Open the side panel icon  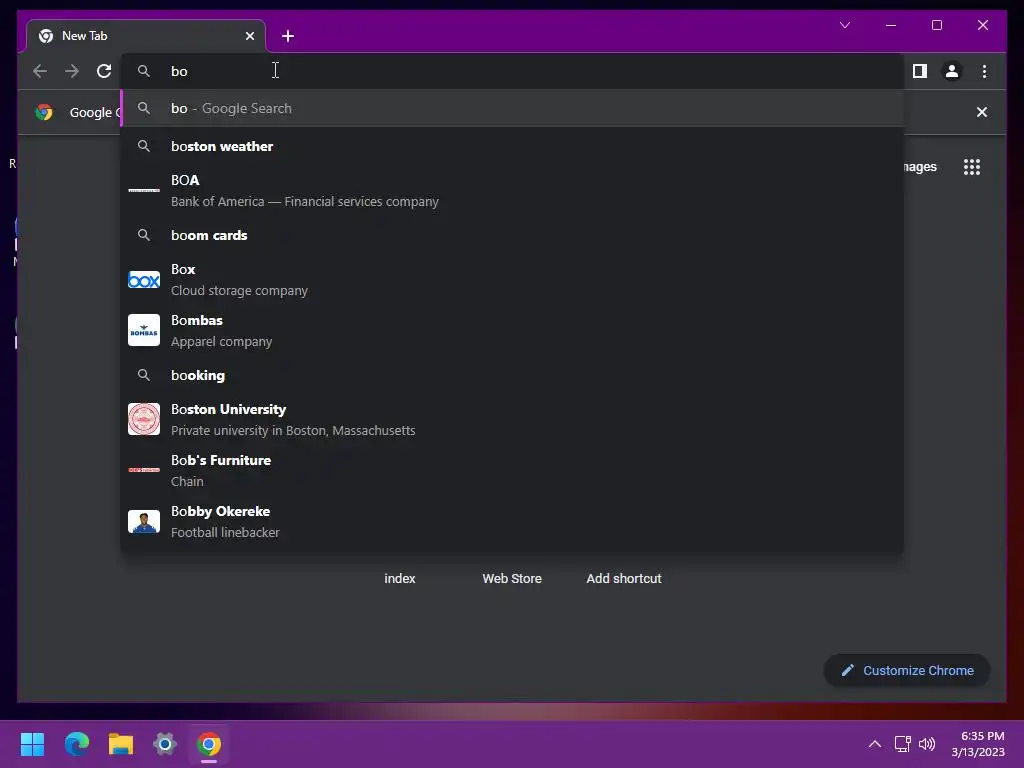920,71
